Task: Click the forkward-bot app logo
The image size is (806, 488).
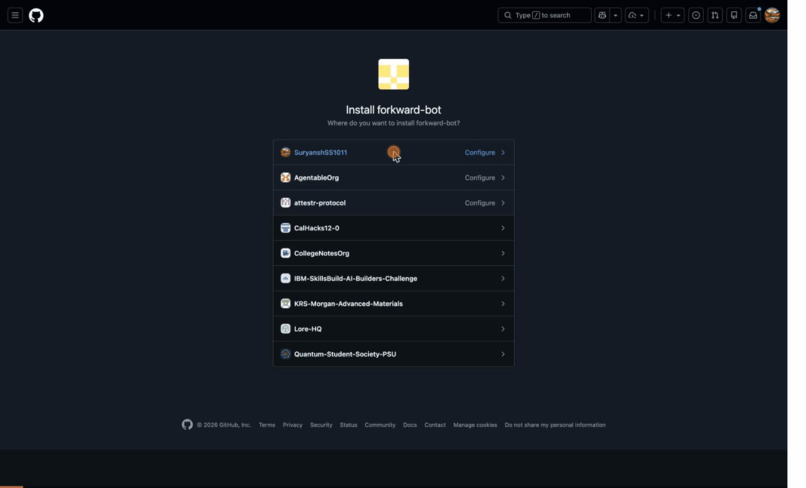Action: pos(394,74)
